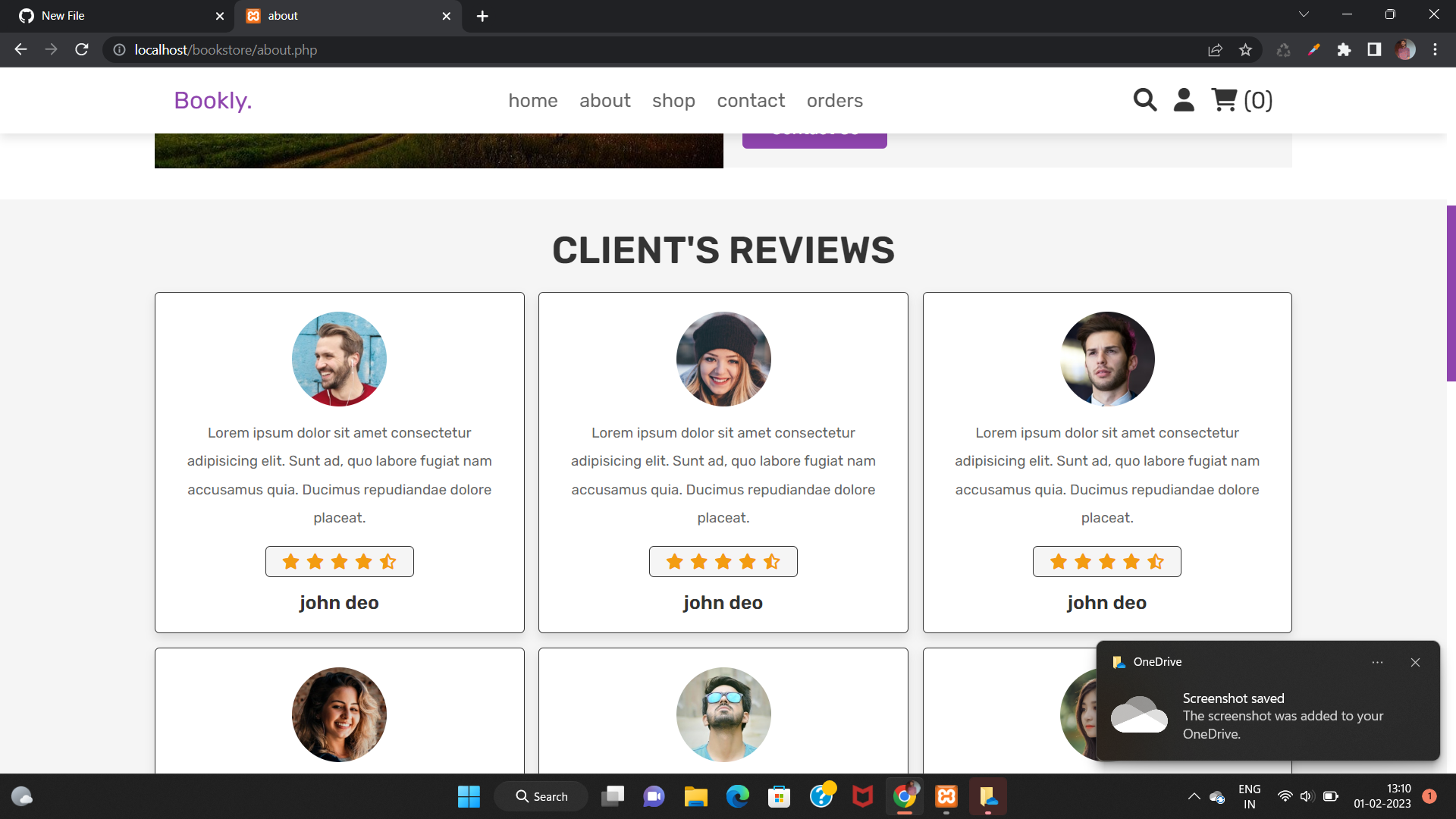This screenshot has height=819, width=1456.
Task: Click the CLIENT'S REVIEWS heading
Action: click(723, 250)
